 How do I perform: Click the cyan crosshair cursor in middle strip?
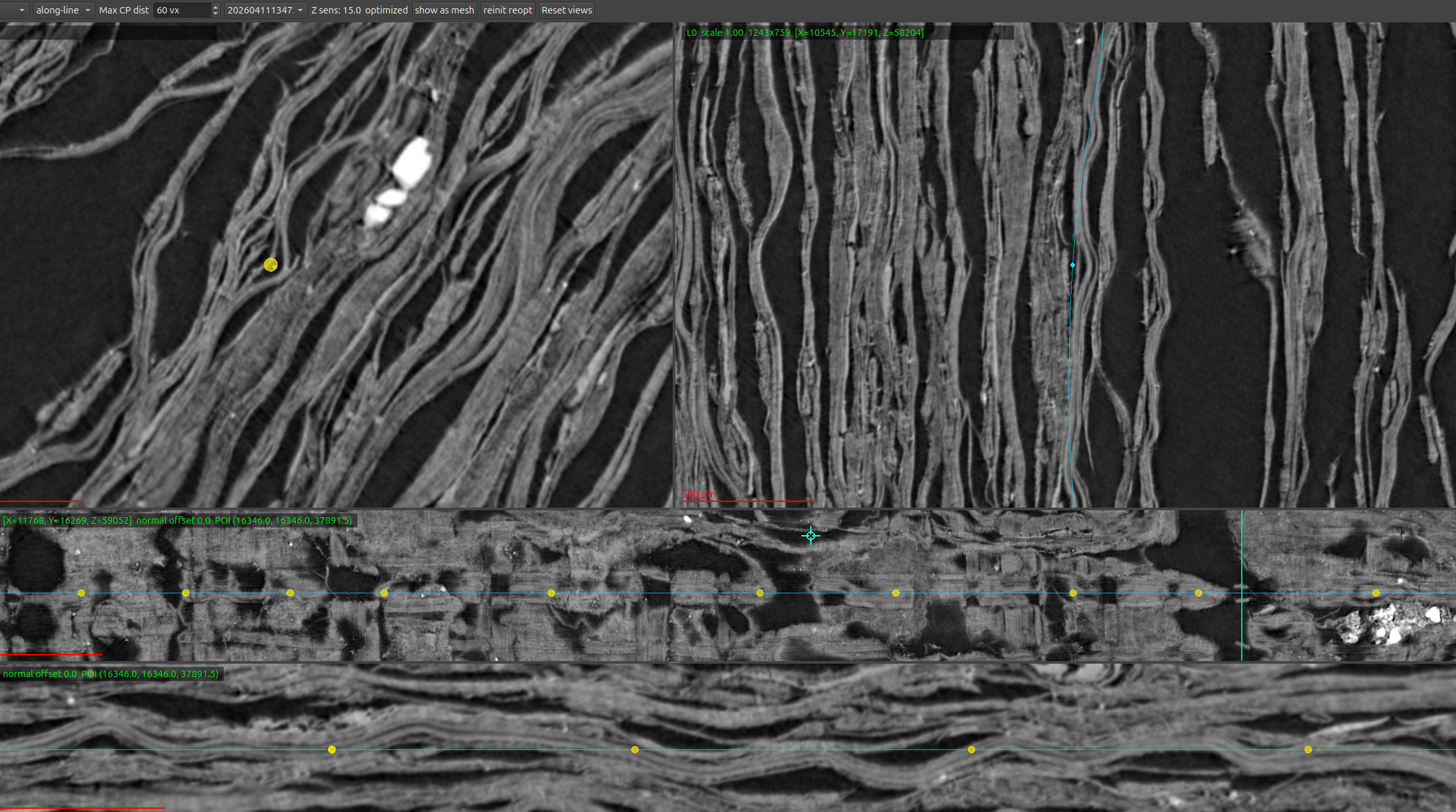[811, 536]
